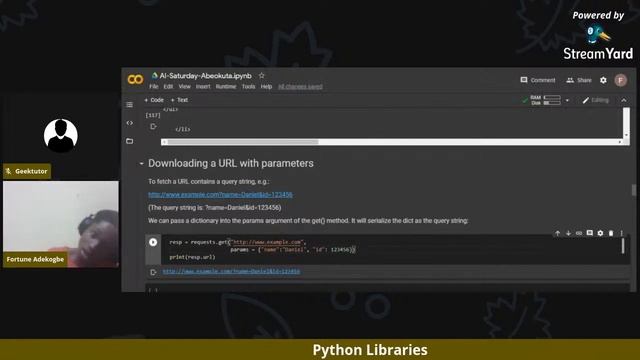The width and height of the screenshot is (640, 360).
Task: Open the table of contents sidebar icon
Action: (x=129, y=105)
